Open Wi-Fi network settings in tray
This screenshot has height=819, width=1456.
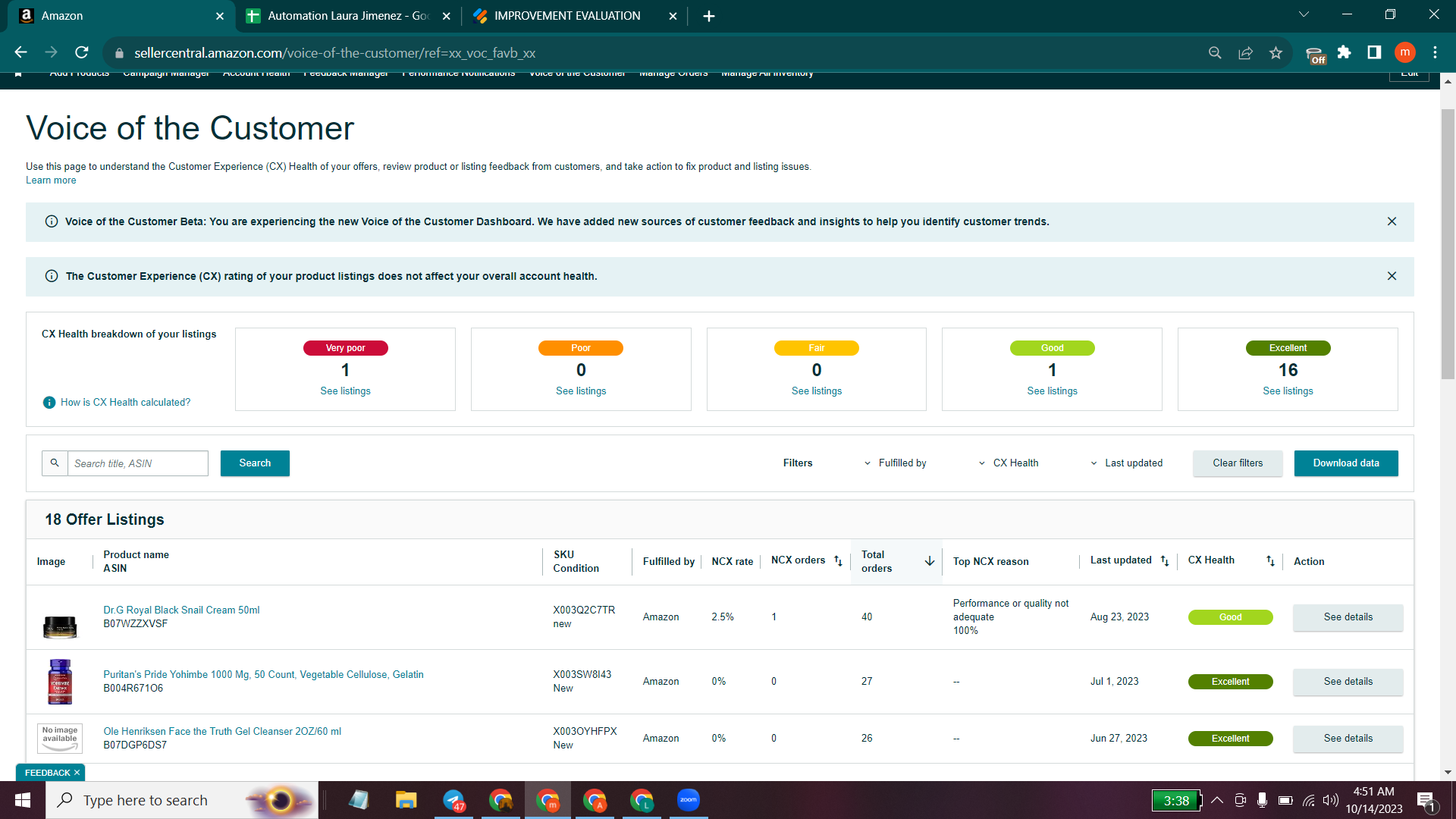[x=1309, y=800]
